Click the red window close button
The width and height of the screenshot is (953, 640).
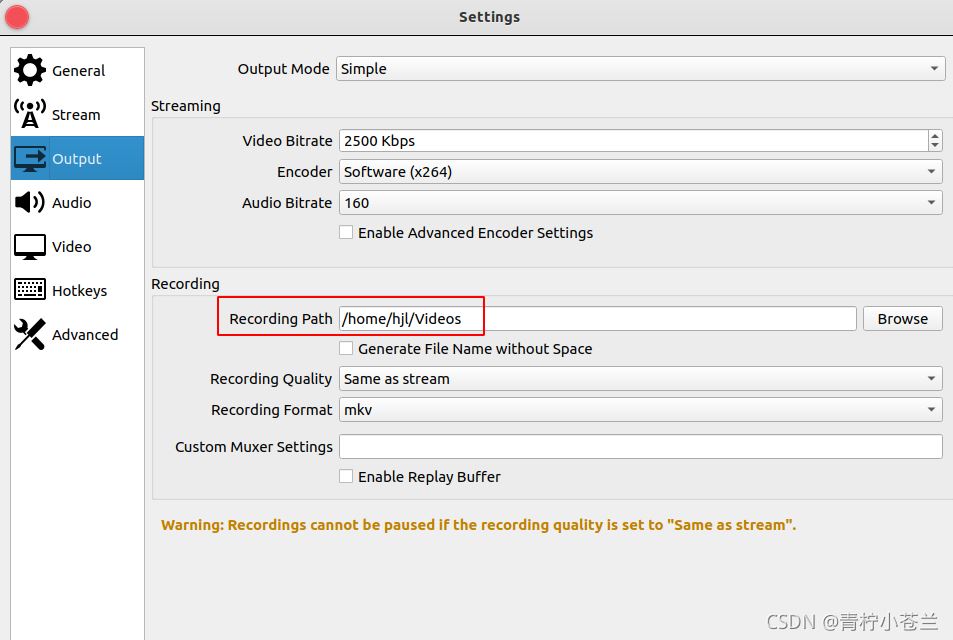pos(16,16)
